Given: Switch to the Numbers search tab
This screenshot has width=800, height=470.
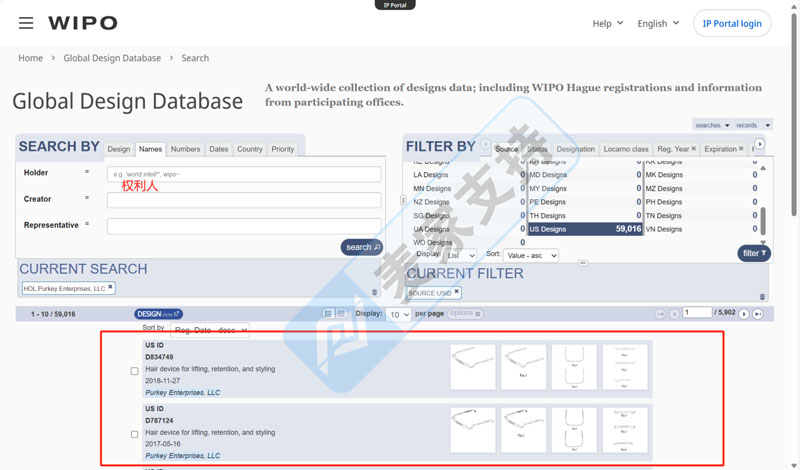Looking at the screenshot, I should (185, 149).
